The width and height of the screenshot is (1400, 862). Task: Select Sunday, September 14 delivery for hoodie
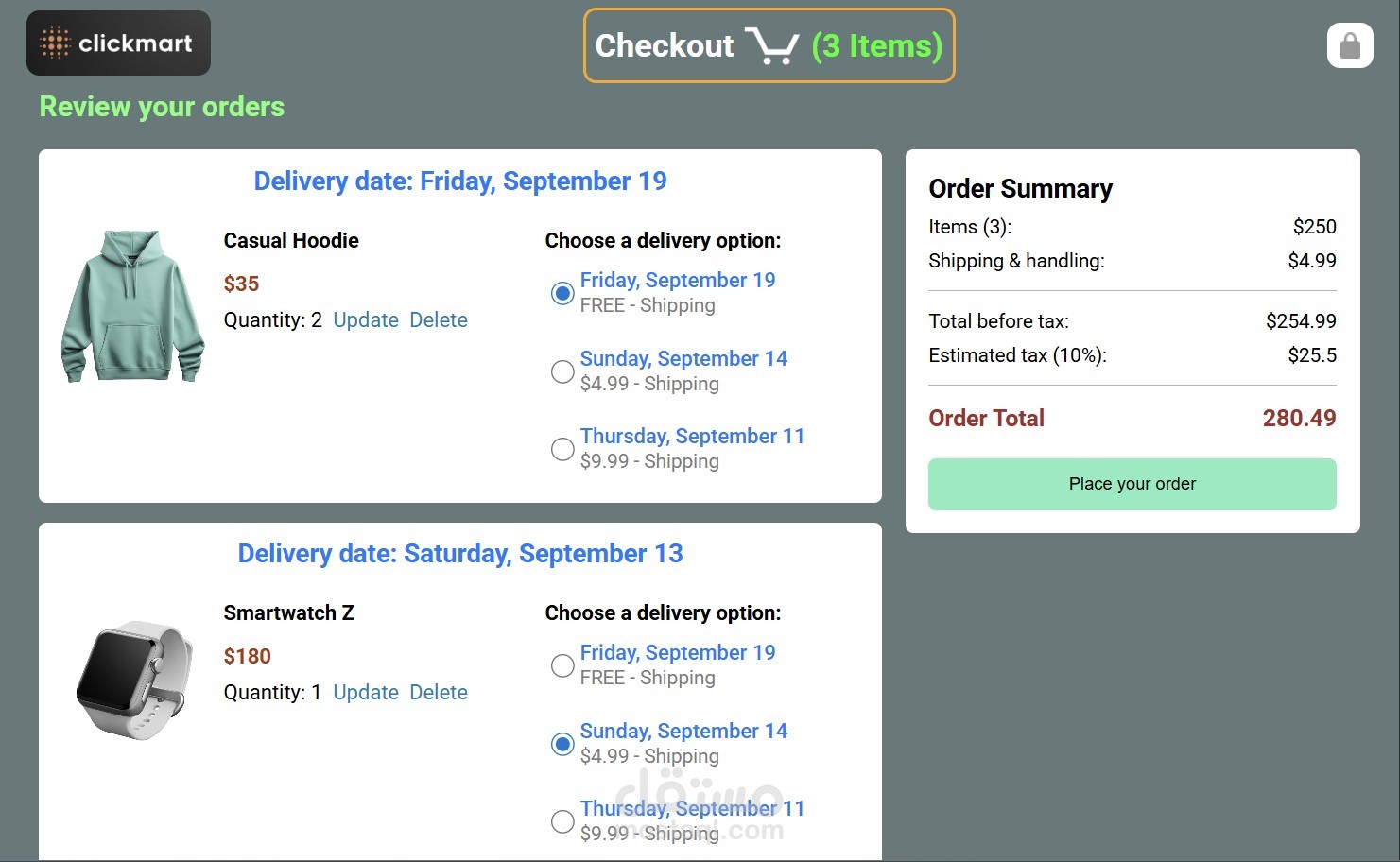click(562, 371)
